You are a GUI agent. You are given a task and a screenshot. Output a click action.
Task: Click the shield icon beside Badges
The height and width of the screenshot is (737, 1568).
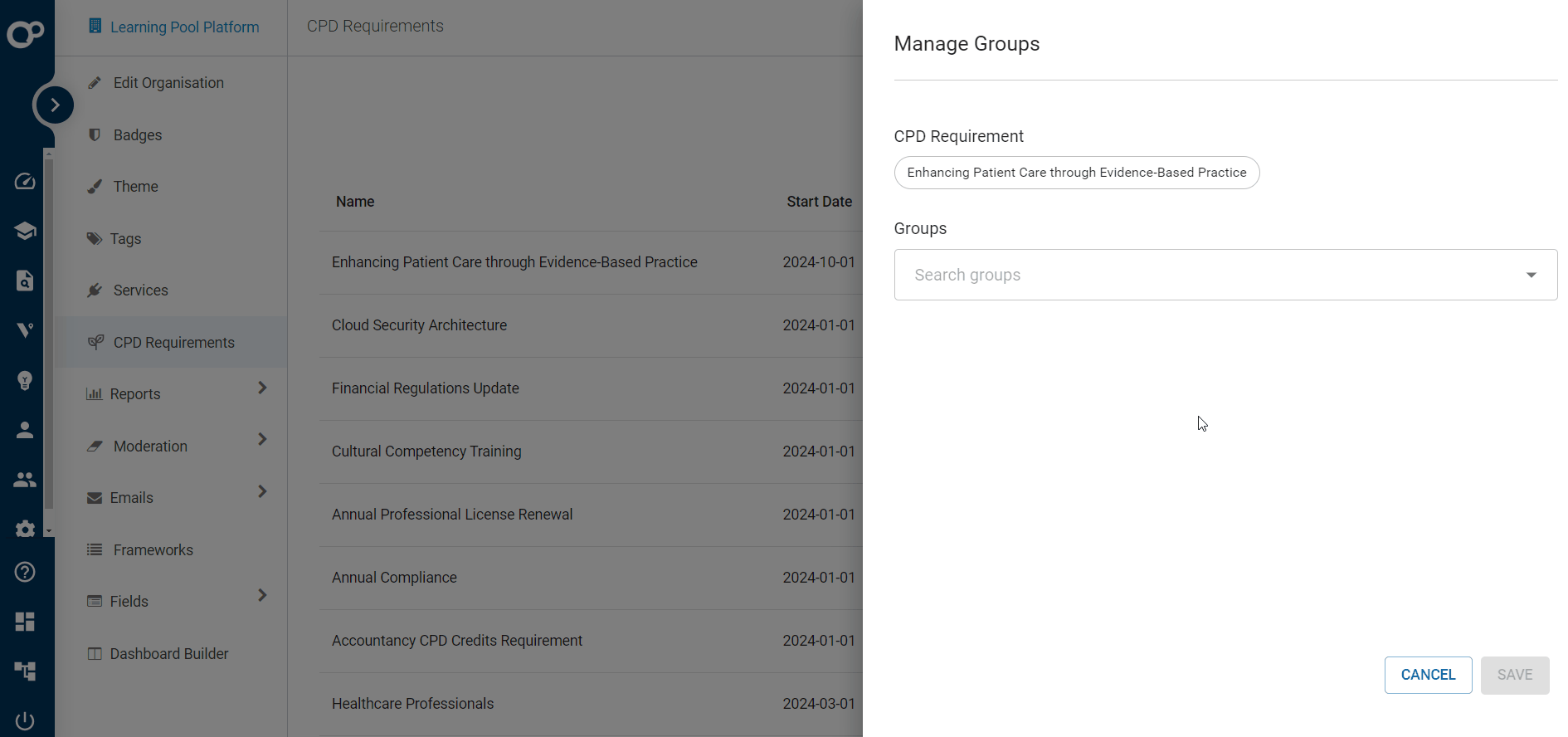pos(95,134)
